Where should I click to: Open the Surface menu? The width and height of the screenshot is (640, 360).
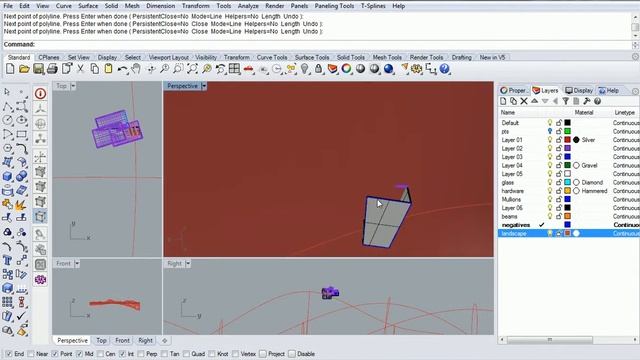coord(88,6)
